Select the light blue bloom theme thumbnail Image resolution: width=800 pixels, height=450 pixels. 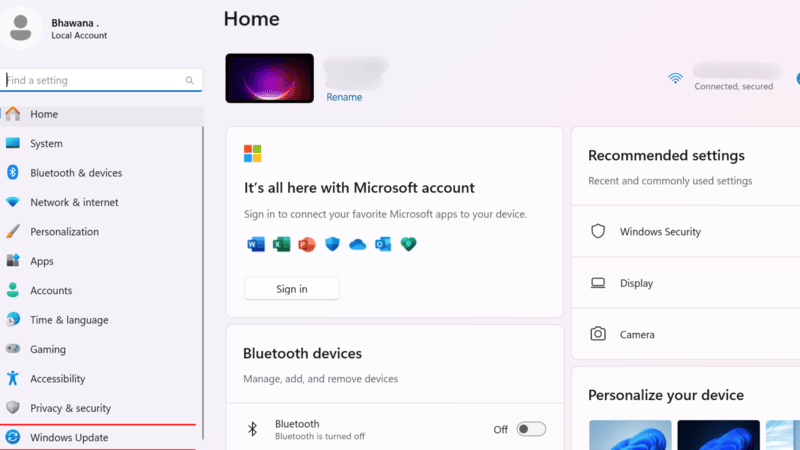pos(630,435)
